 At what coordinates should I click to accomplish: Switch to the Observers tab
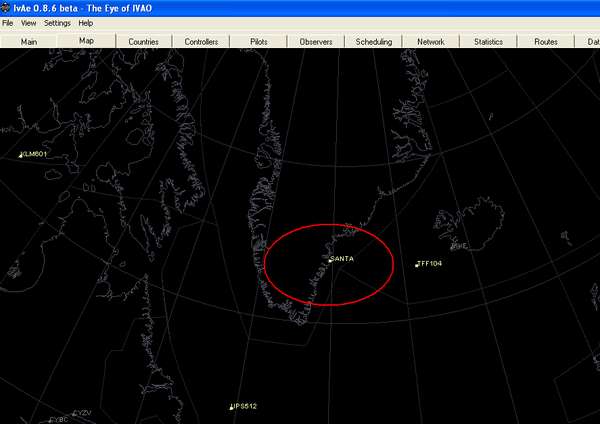pyautogui.click(x=316, y=42)
